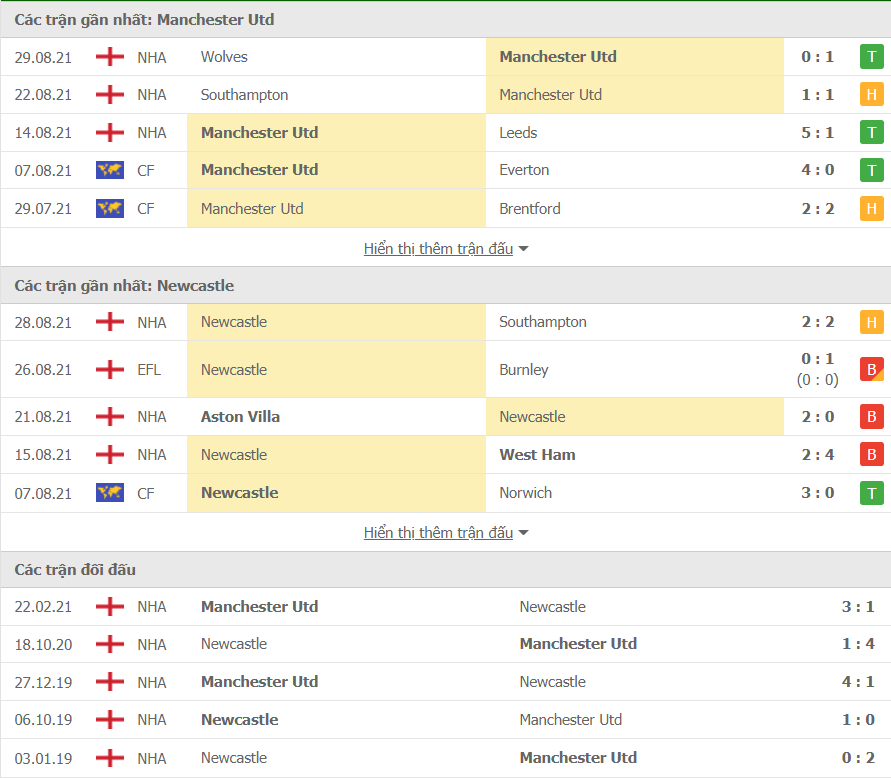The height and width of the screenshot is (778, 891).
Task: Click the England flag on 06.10.19 head-to-head row
Action: (110, 719)
